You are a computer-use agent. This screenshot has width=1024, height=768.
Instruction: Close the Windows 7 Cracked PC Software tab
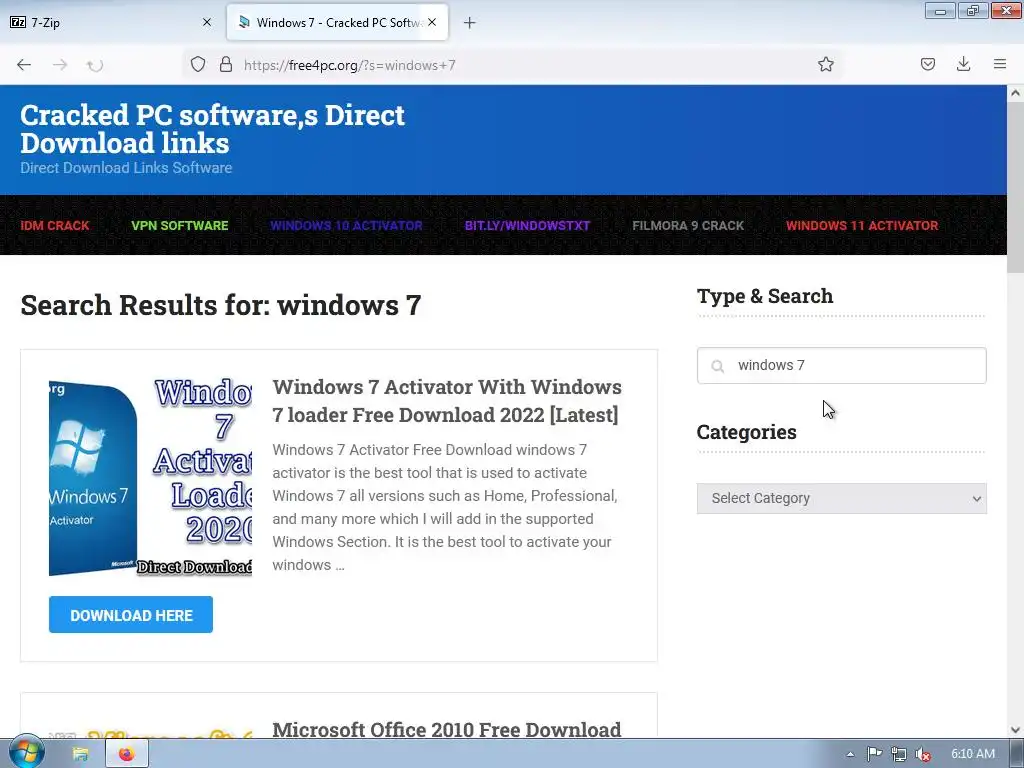(432, 22)
